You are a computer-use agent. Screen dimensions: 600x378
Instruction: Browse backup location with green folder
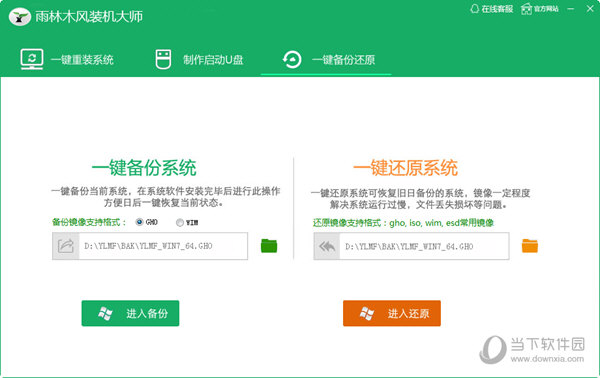(x=269, y=246)
